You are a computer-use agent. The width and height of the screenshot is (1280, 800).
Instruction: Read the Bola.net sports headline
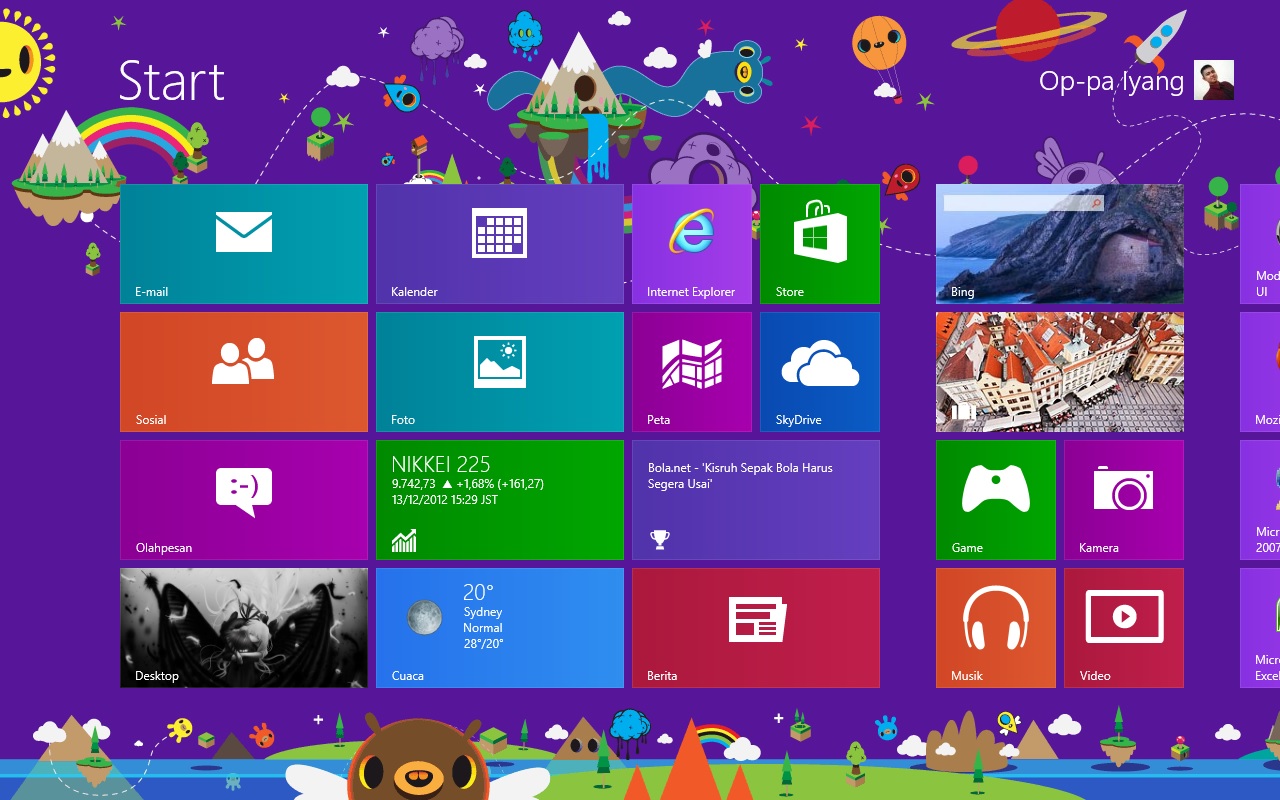(756, 499)
